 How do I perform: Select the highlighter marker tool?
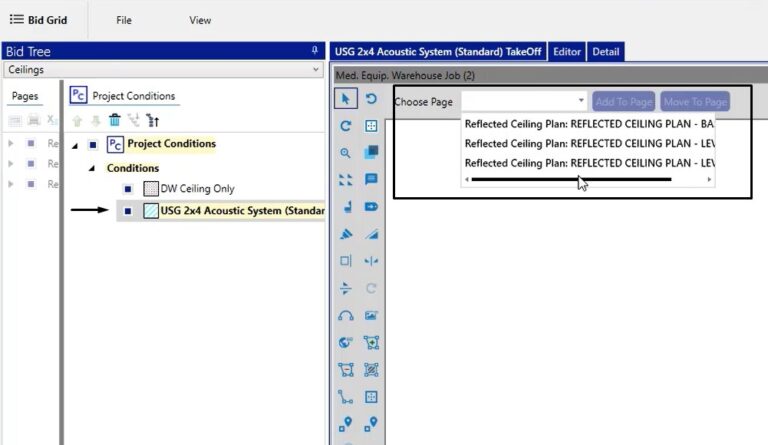(x=345, y=234)
